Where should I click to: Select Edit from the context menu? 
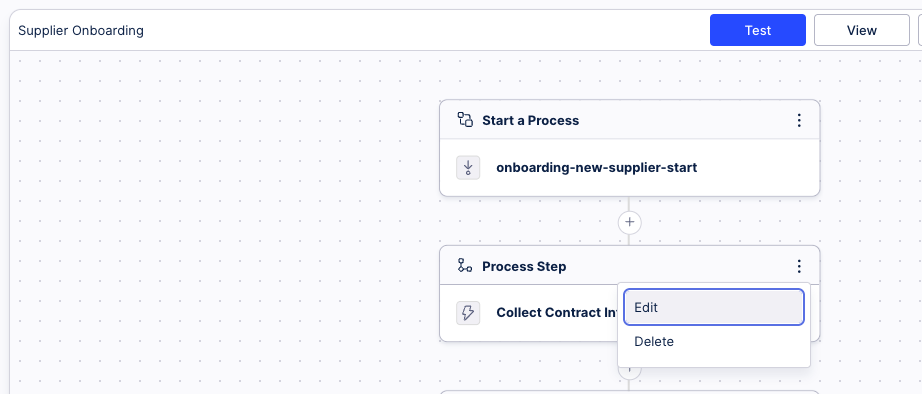(x=713, y=307)
